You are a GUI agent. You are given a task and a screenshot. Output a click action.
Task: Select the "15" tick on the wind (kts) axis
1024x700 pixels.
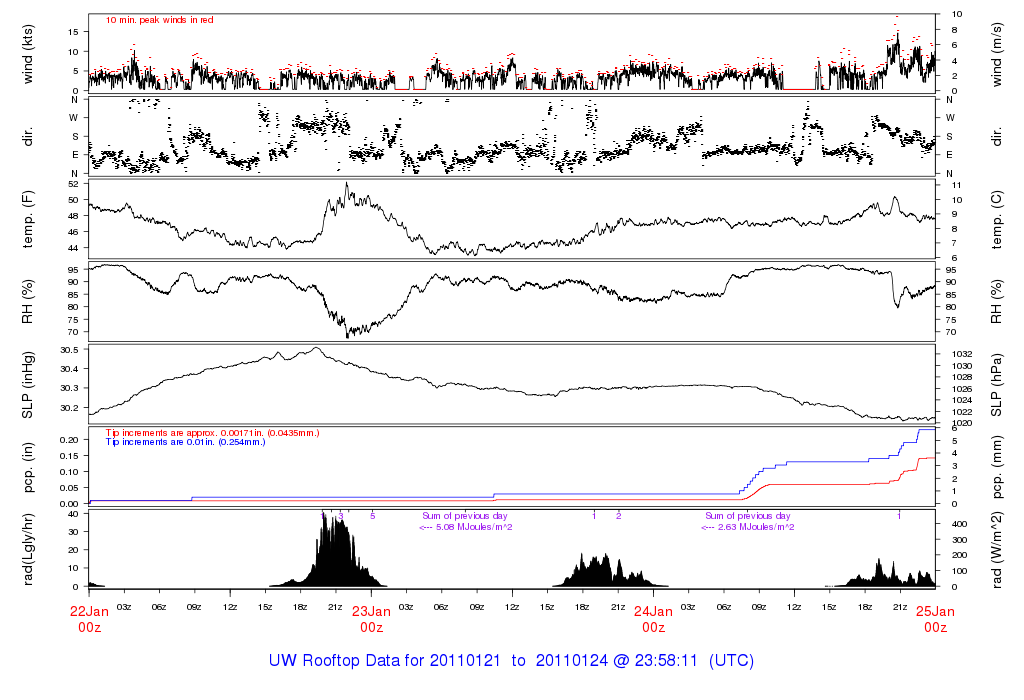coord(73,32)
